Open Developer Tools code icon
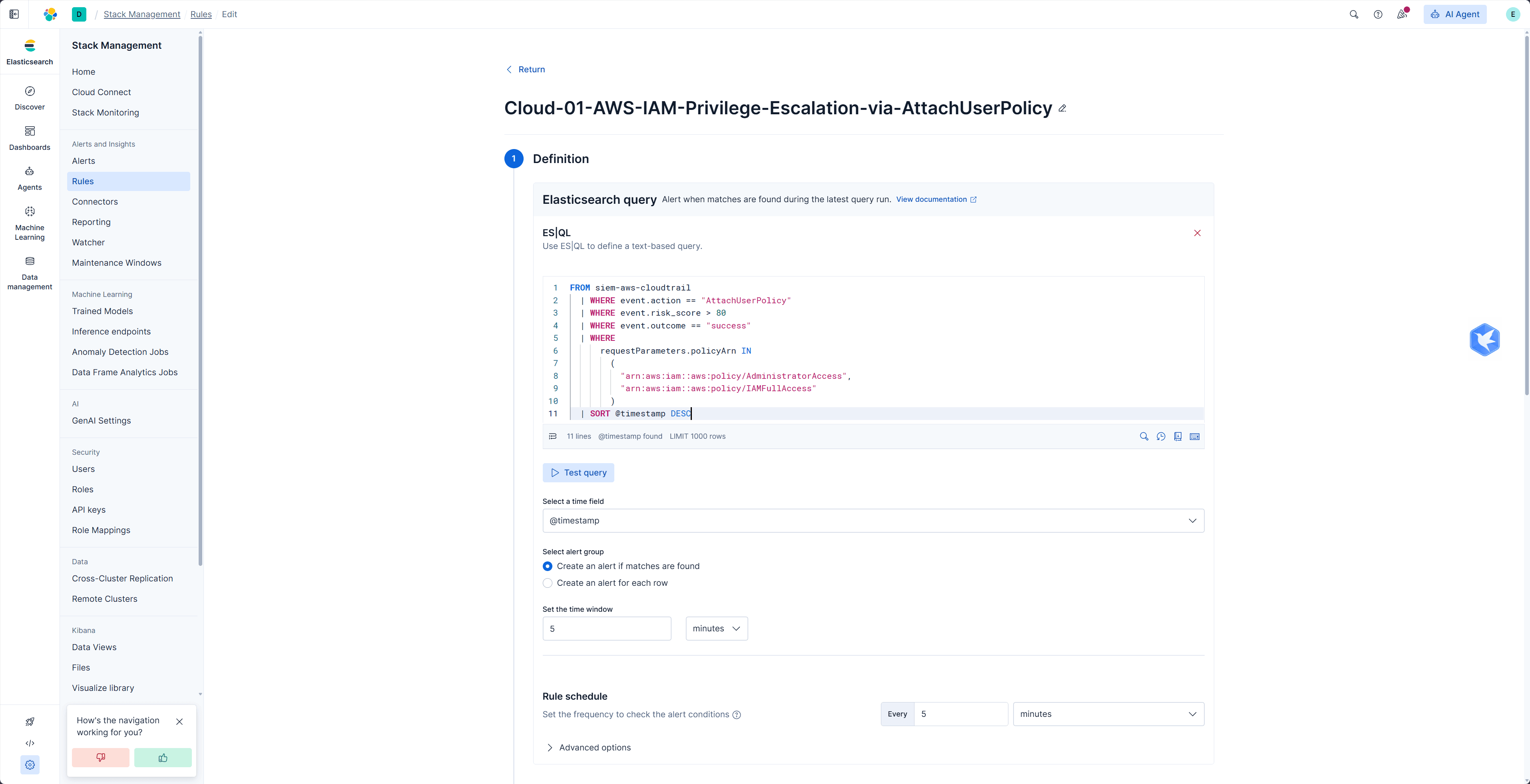The image size is (1530, 784). coord(30,743)
